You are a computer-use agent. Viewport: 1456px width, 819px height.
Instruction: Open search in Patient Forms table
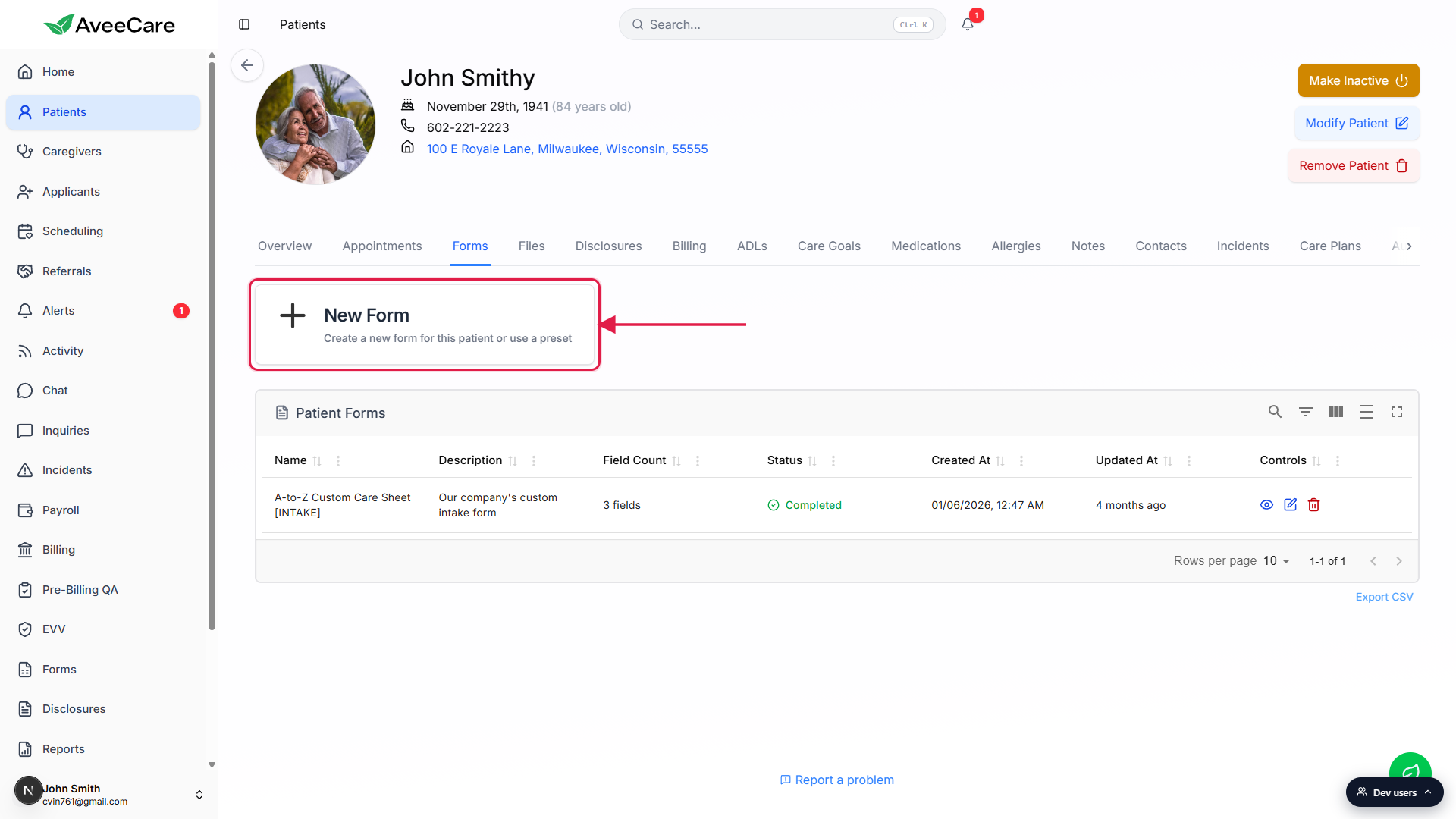pos(1275,412)
